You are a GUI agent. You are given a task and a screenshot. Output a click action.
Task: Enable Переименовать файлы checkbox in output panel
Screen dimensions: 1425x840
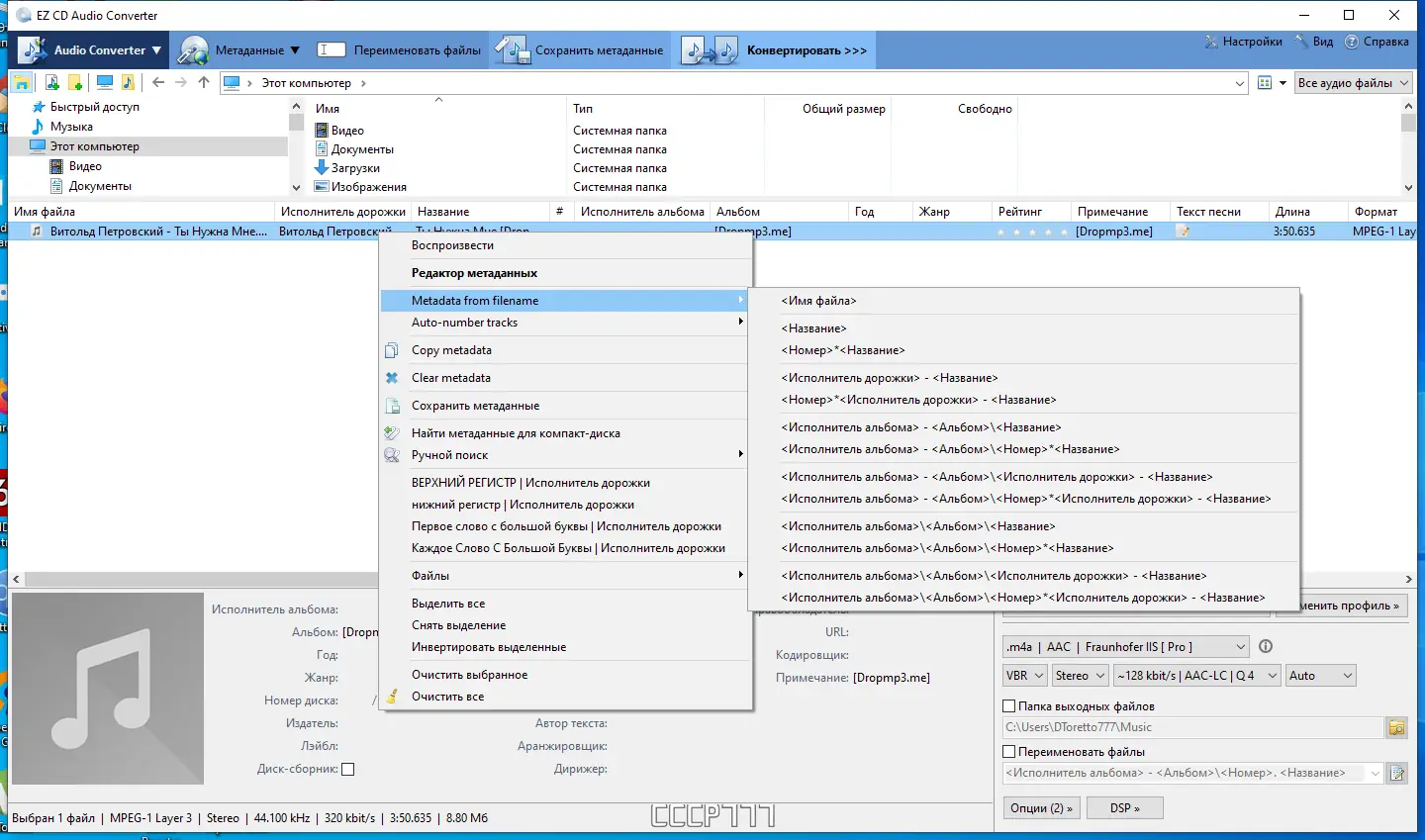point(1009,752)
